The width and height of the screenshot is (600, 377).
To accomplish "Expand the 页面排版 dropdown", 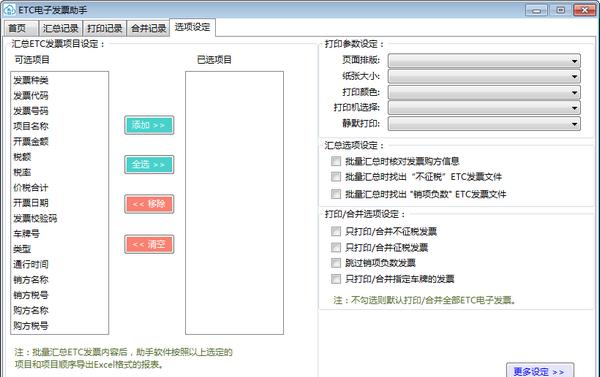I will (484, 60).
